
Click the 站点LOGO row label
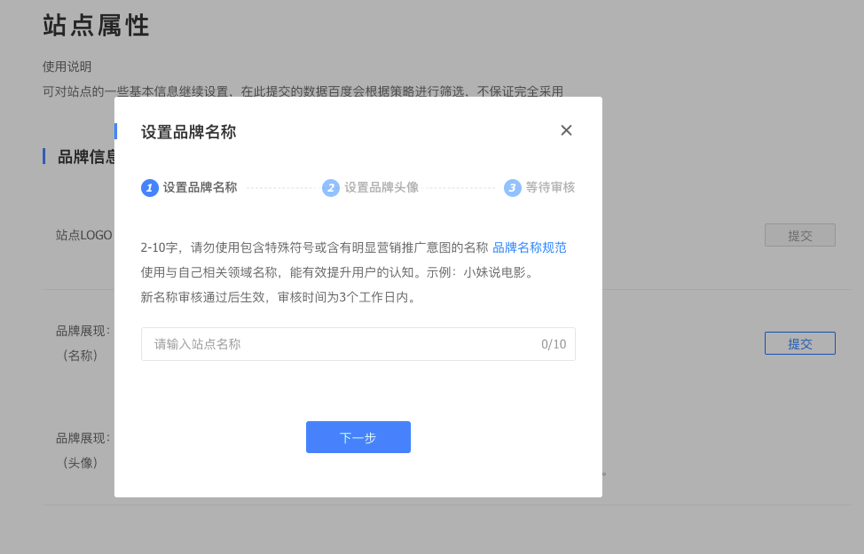tap(84, 235)
